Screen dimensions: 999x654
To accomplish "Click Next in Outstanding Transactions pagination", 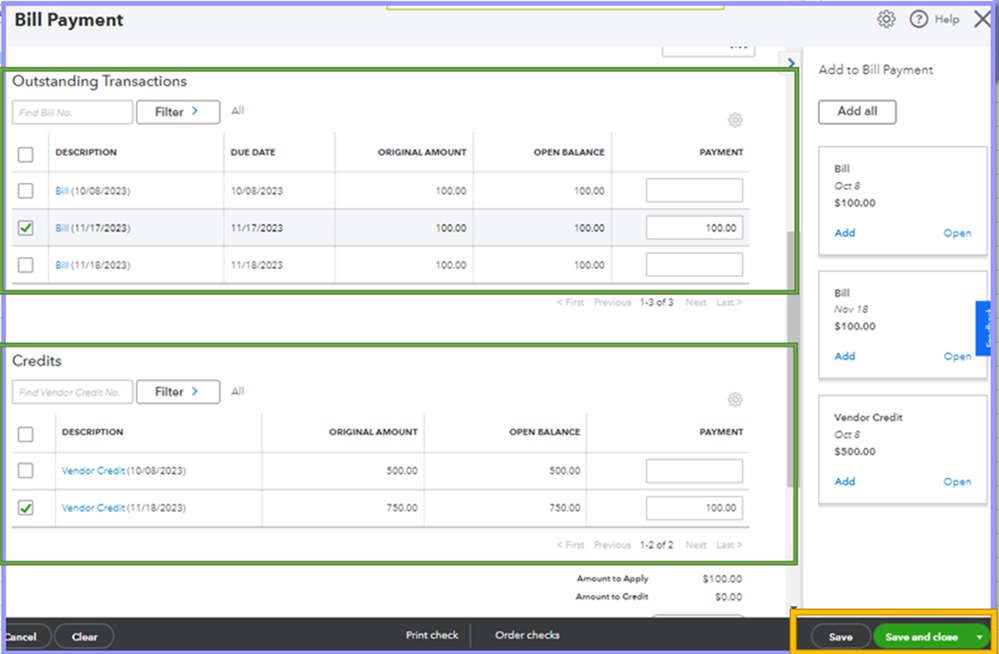I will [696, 302].
